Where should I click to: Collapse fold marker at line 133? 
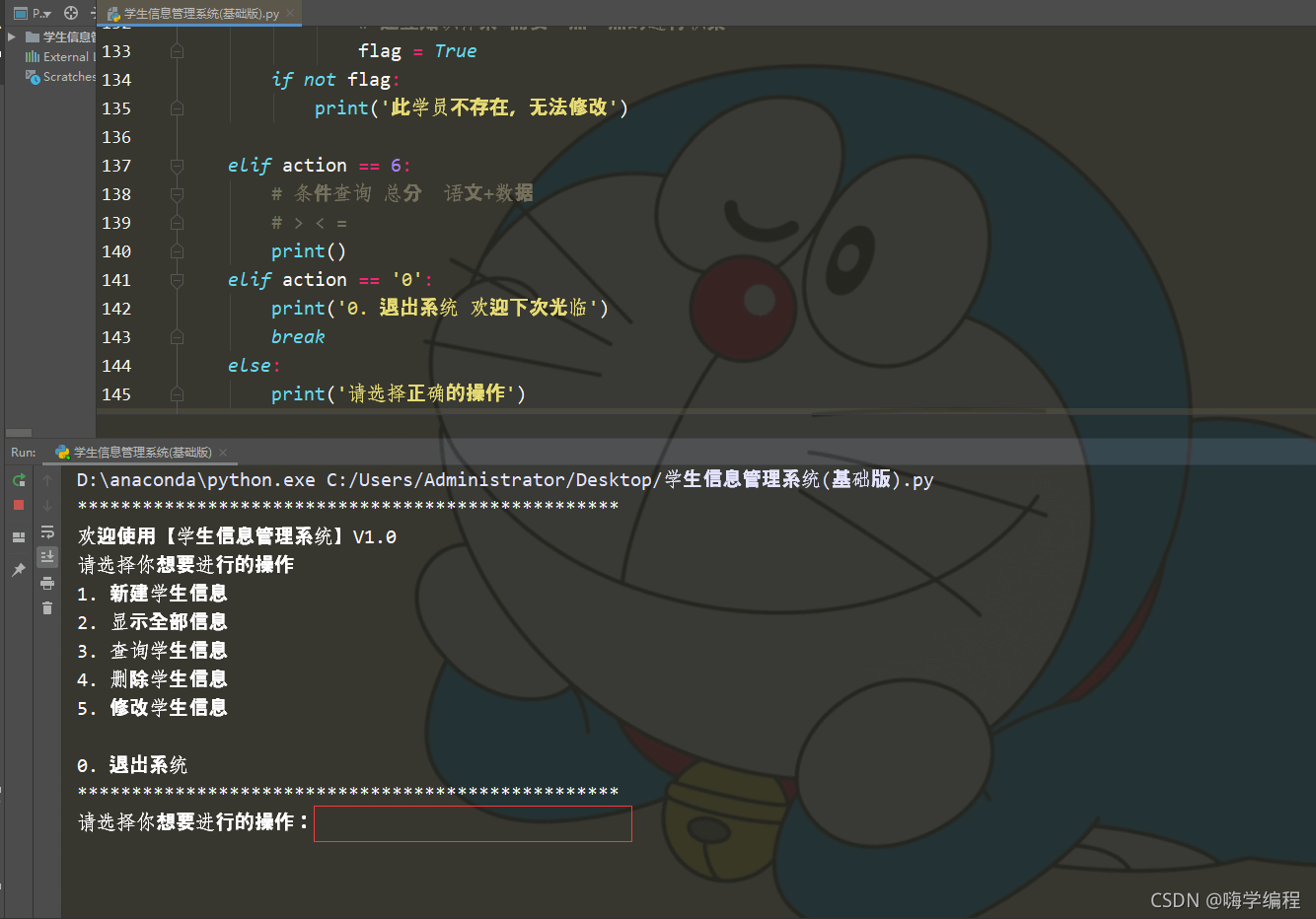tap(177, 51)
